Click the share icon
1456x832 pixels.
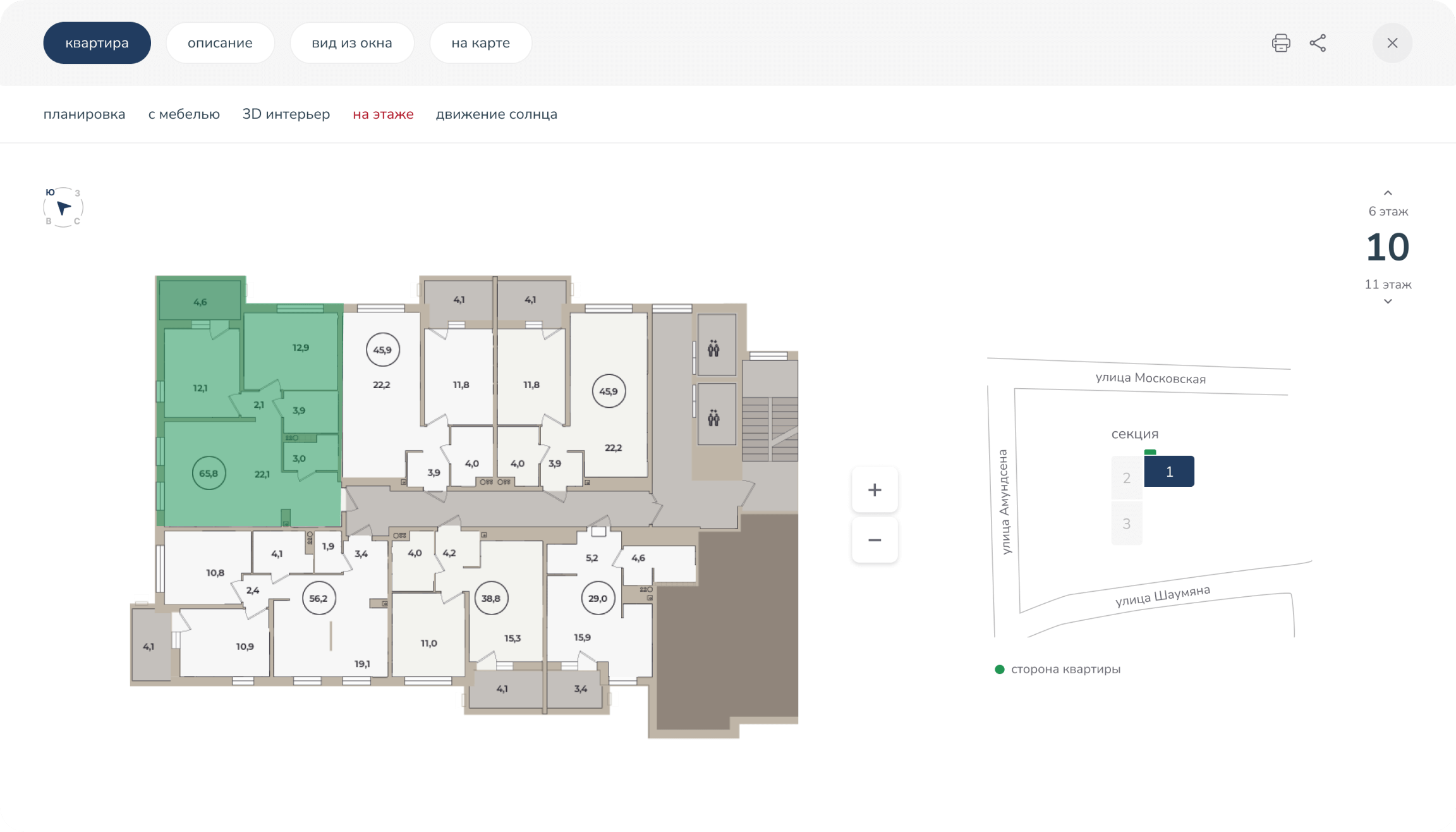1318,43
